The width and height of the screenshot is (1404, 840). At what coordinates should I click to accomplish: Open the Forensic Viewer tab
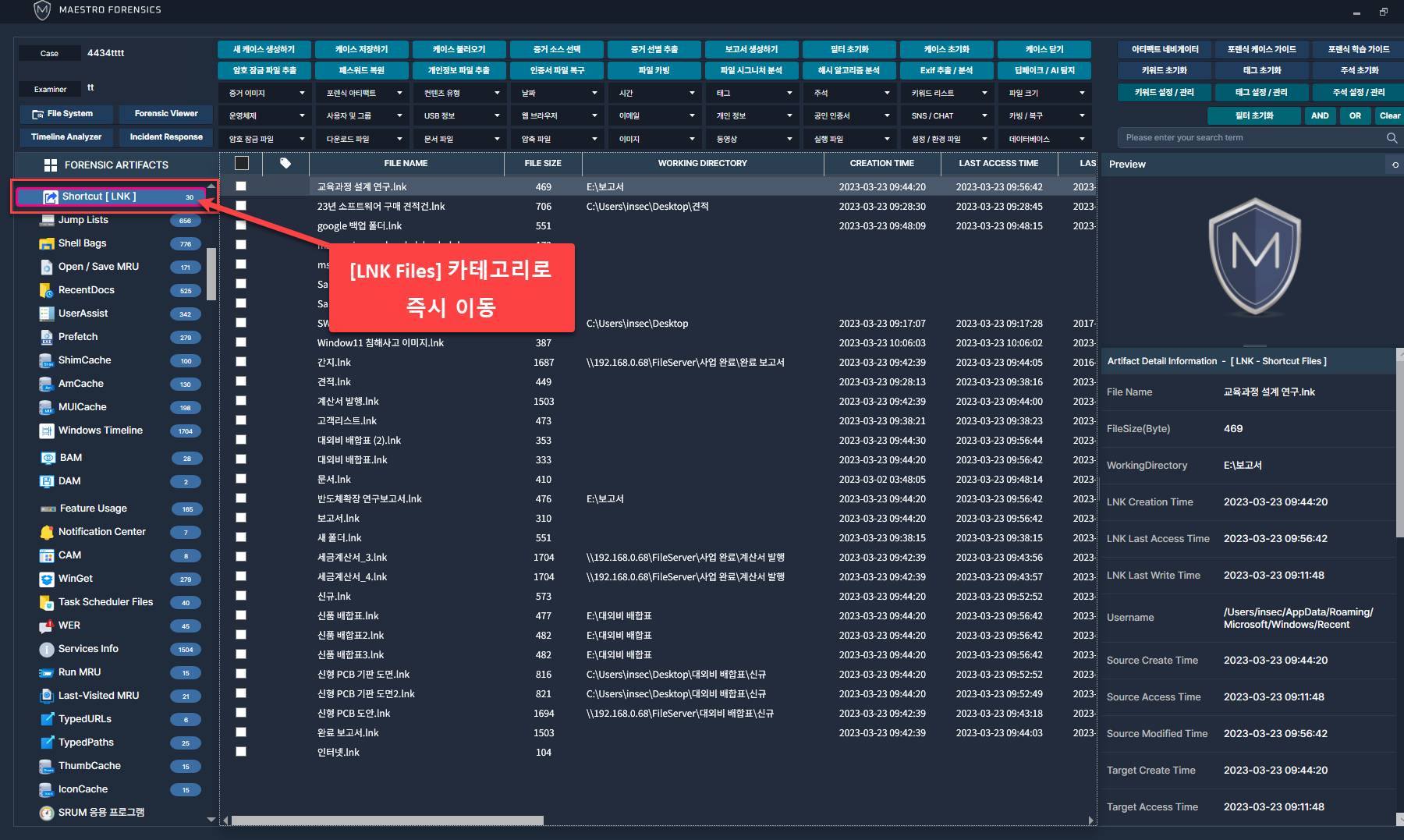click(166, 114)
